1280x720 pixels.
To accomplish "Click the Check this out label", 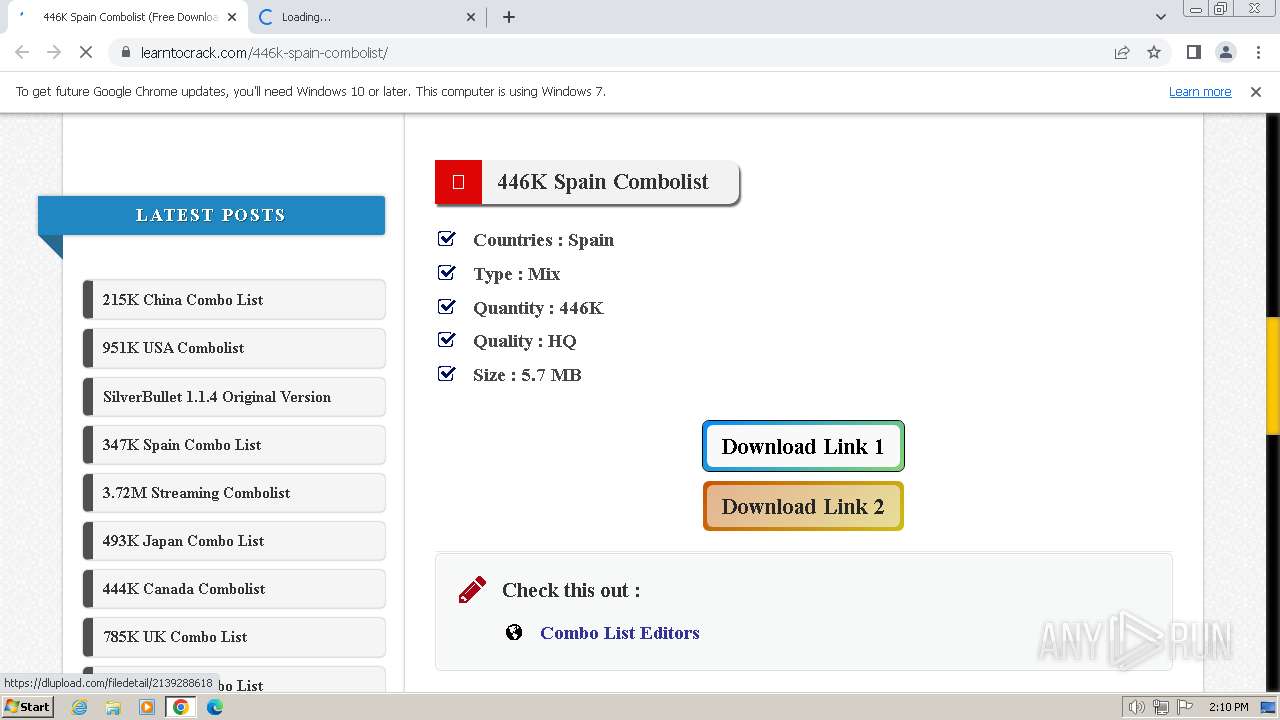I will tap(571, 590).
